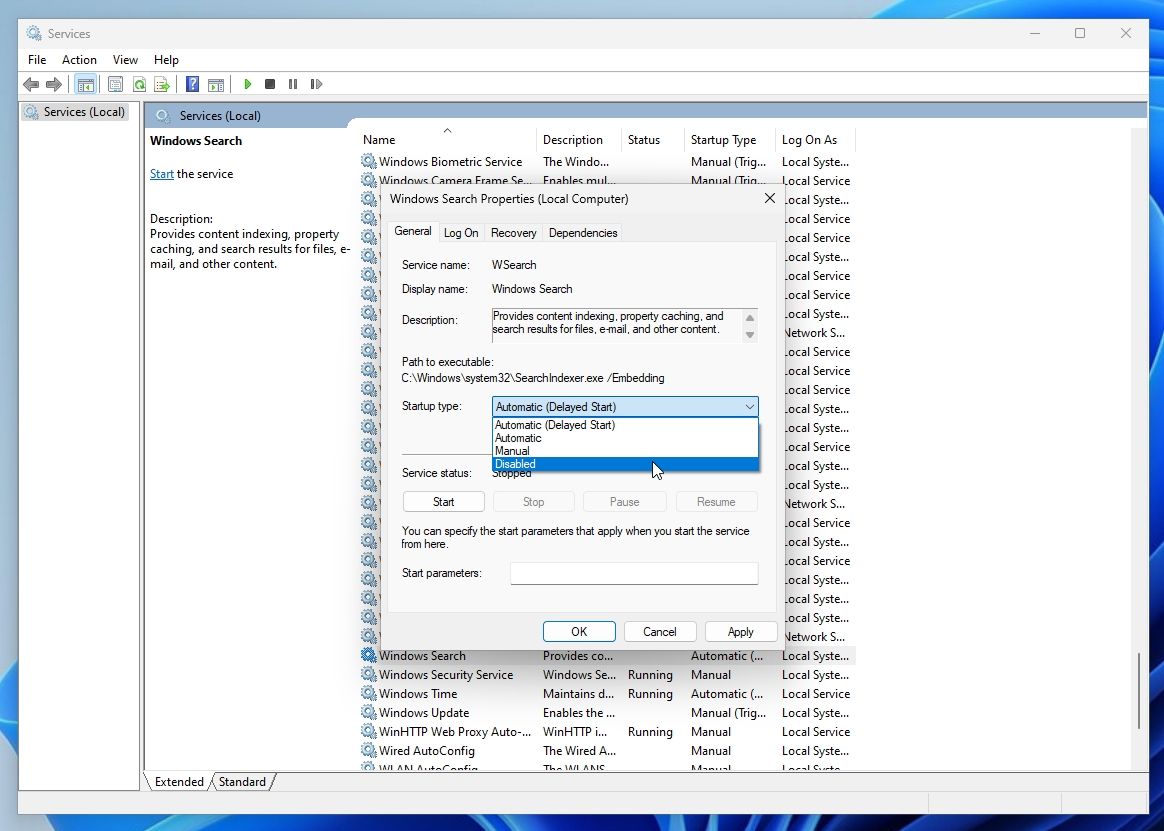
Task: Refresh the services list
Action: coord(140,84)
